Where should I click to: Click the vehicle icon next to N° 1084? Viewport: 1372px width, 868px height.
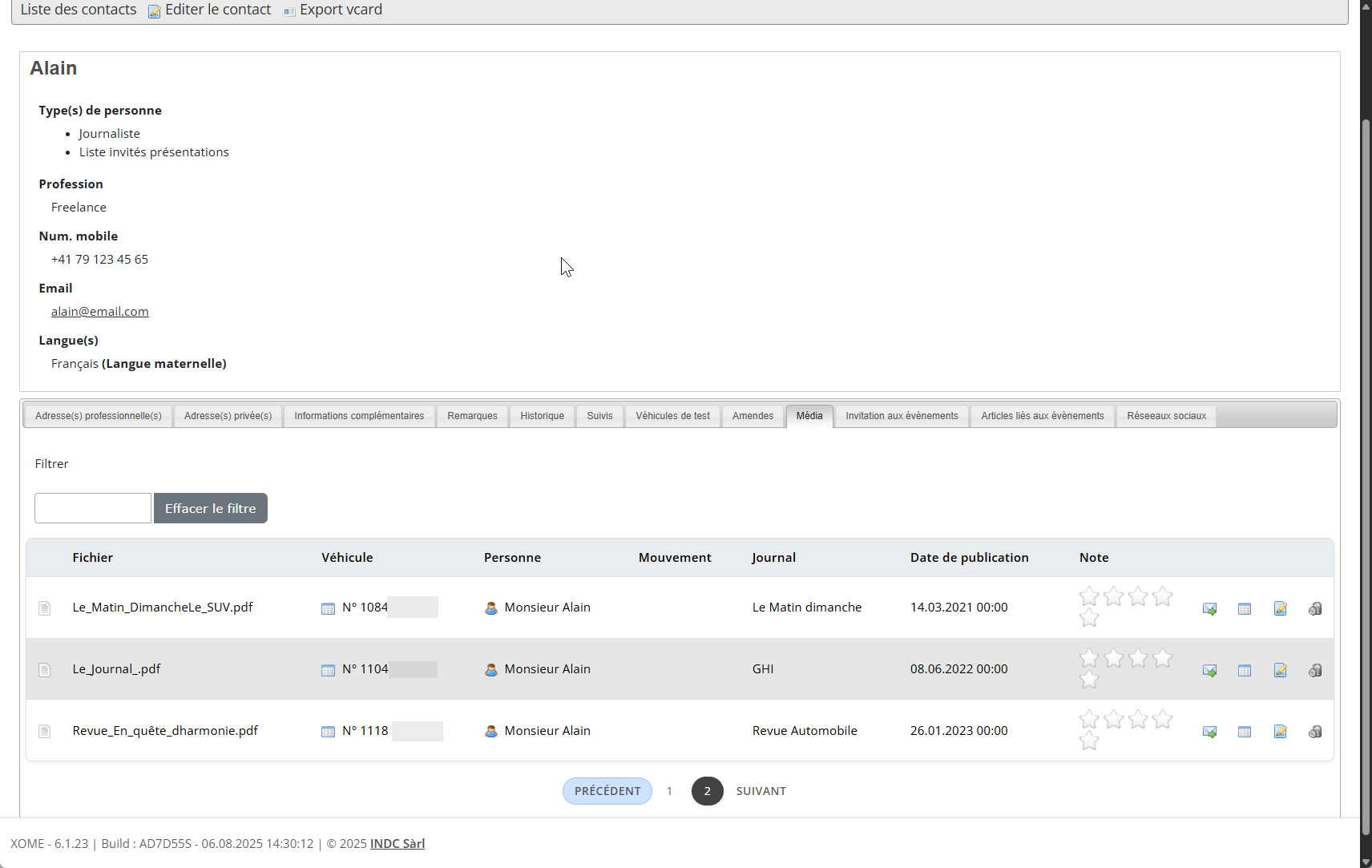point(328,608)
